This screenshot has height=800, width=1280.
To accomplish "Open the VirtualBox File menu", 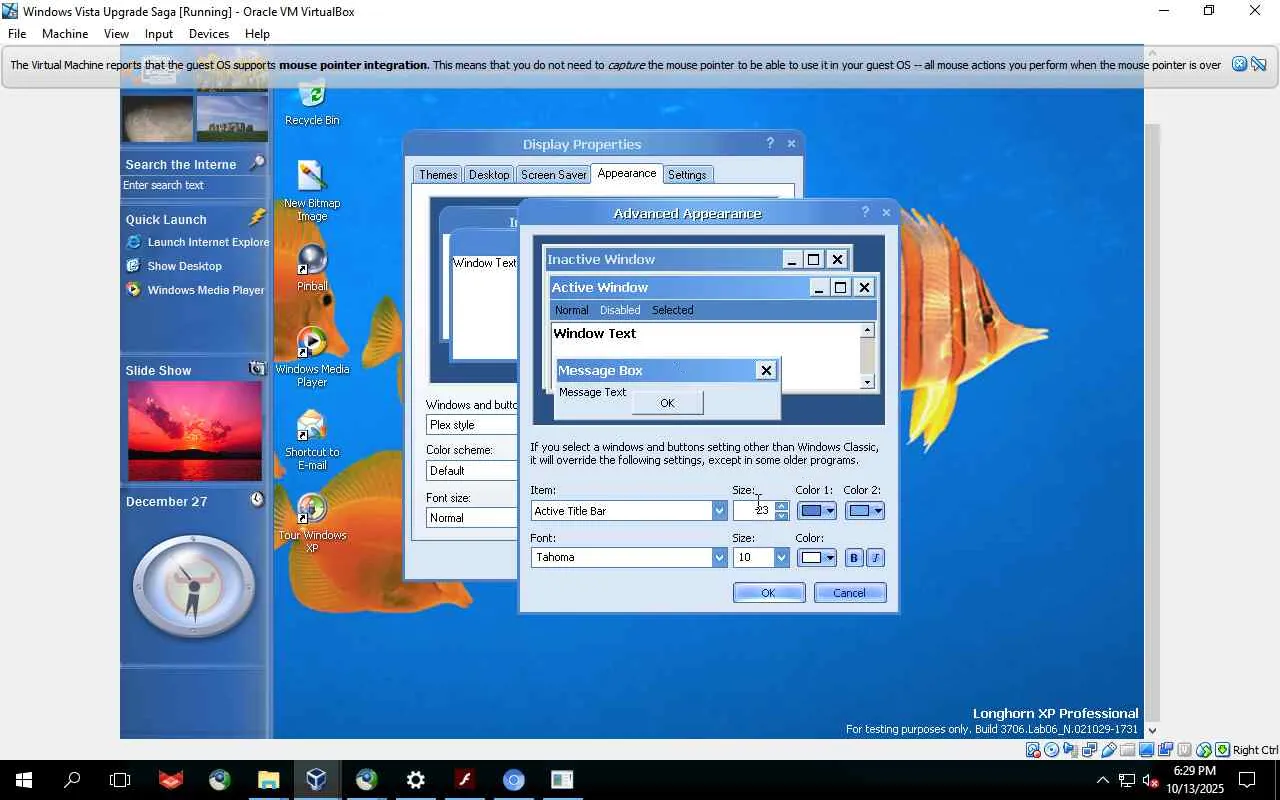I will 17,34.
